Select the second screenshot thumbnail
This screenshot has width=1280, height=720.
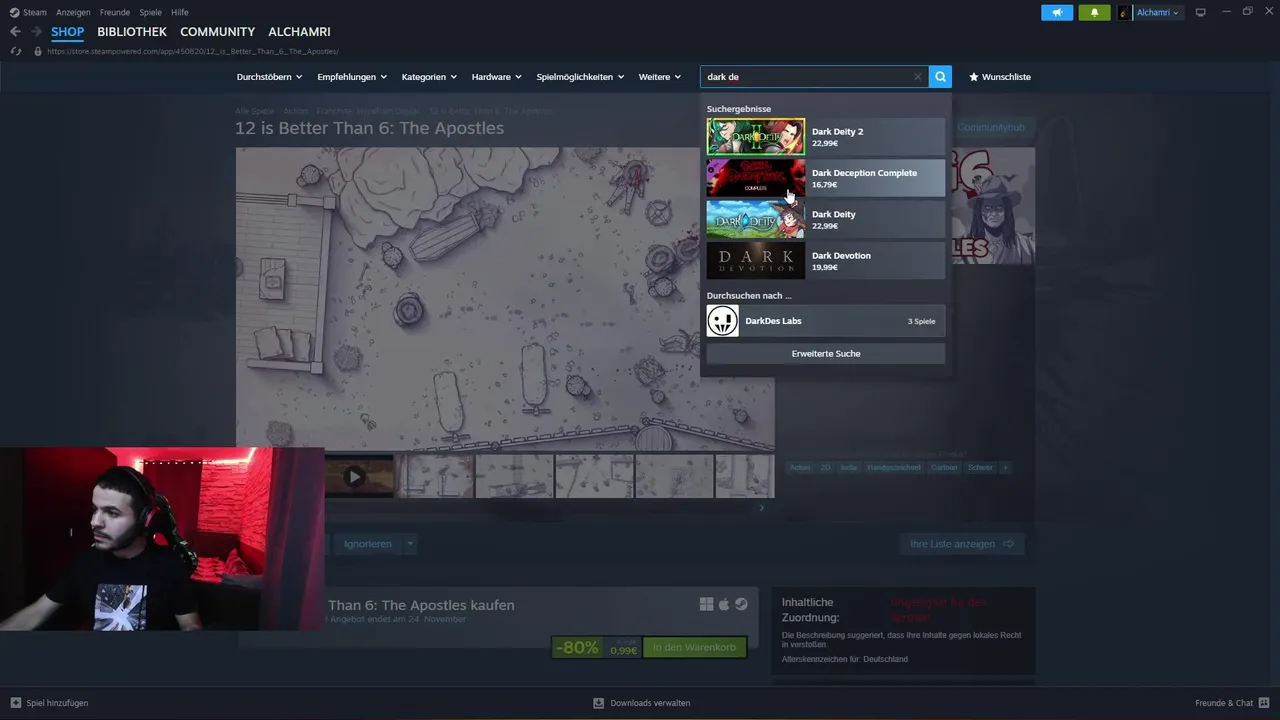(x=514, y=477)
